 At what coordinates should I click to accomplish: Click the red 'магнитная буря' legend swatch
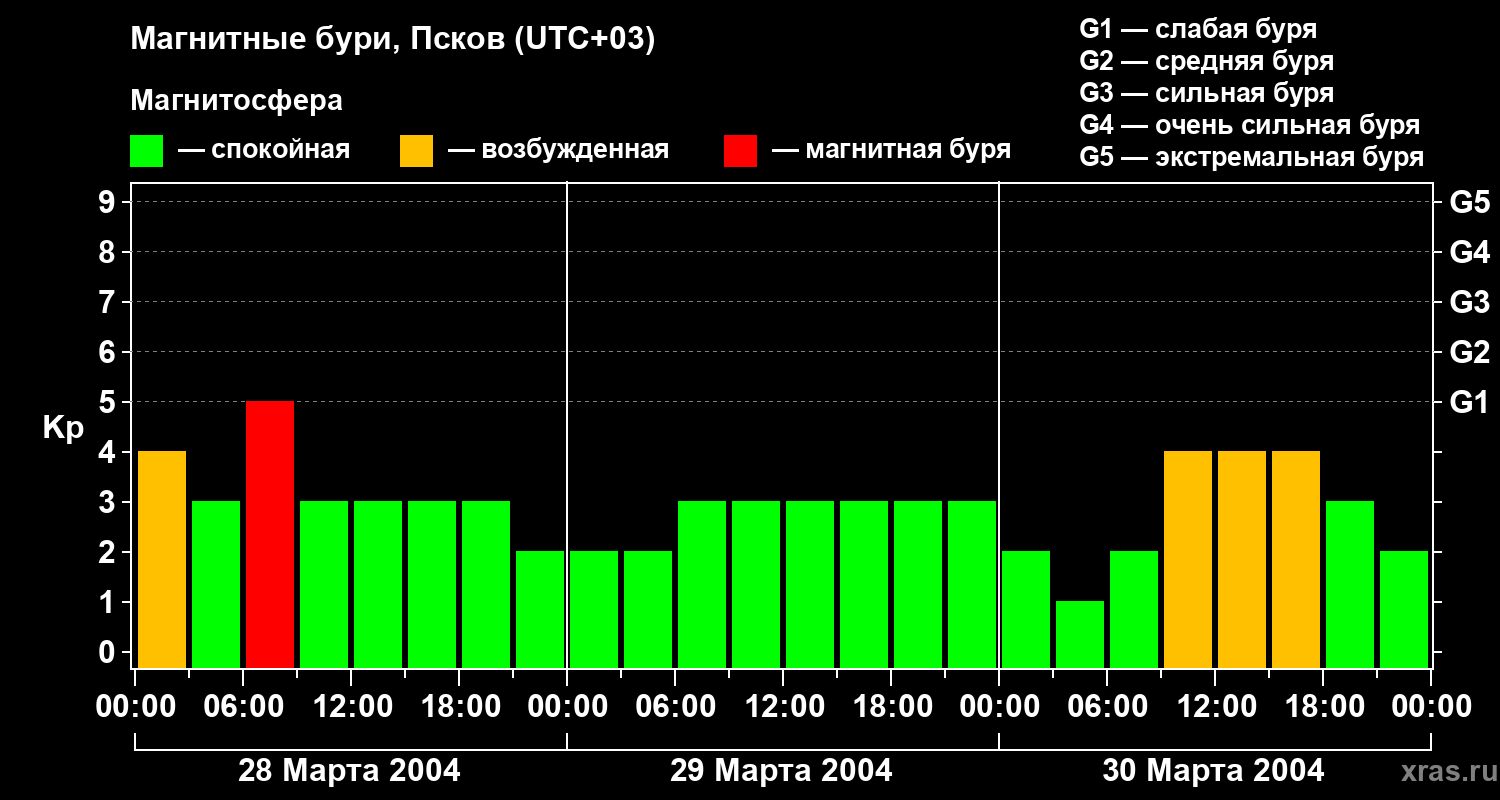(740, 151)
